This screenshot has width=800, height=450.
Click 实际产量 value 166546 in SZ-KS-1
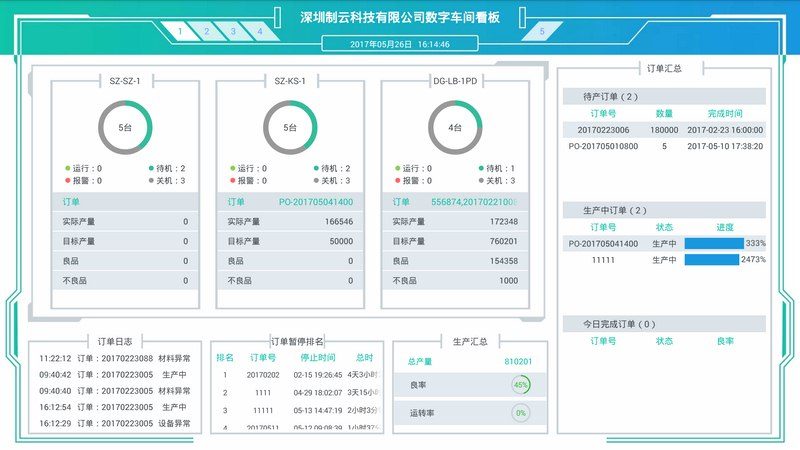click(x=339, y=221)
